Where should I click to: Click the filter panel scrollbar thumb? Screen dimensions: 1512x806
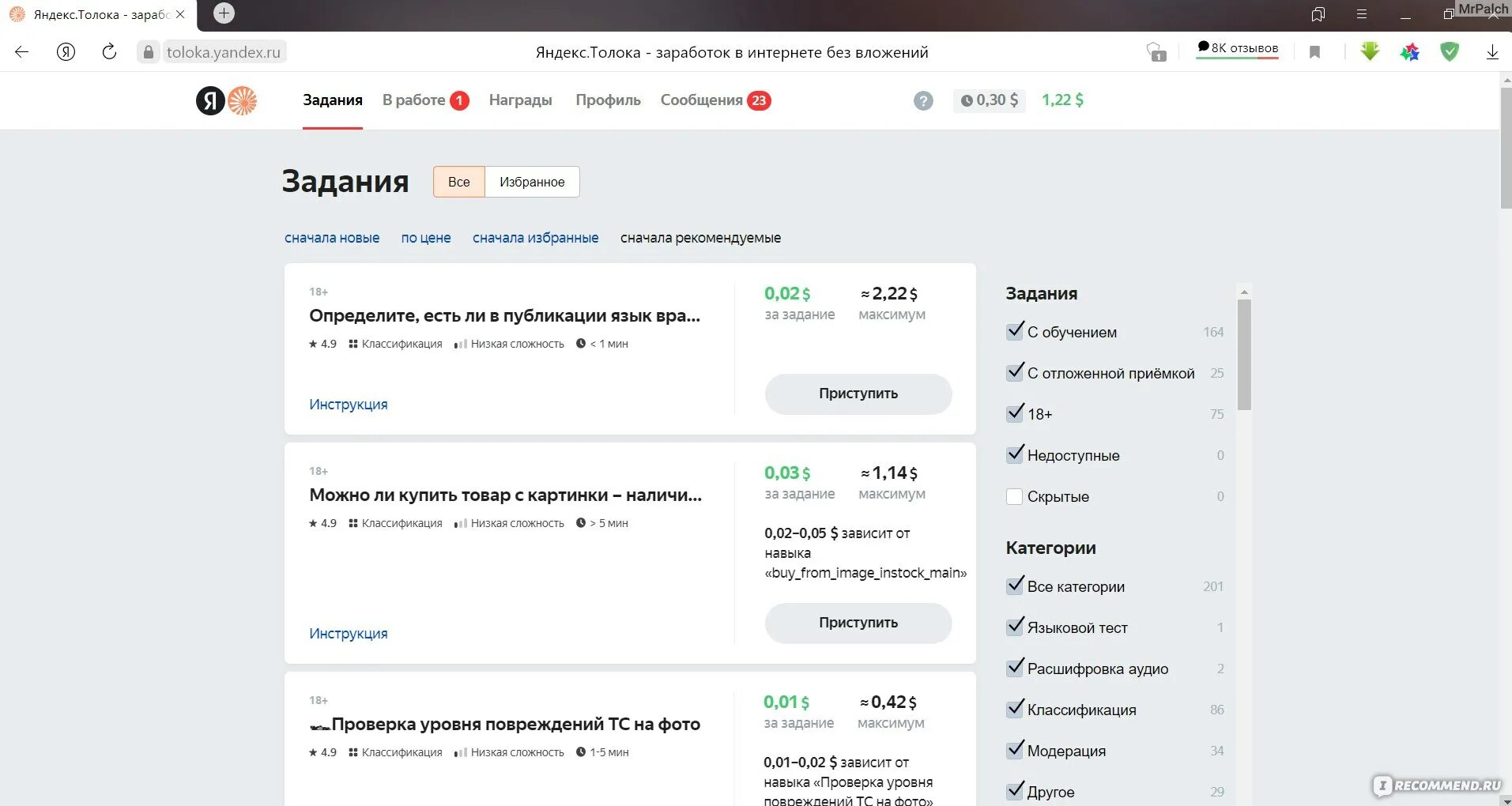point(1244,355)
